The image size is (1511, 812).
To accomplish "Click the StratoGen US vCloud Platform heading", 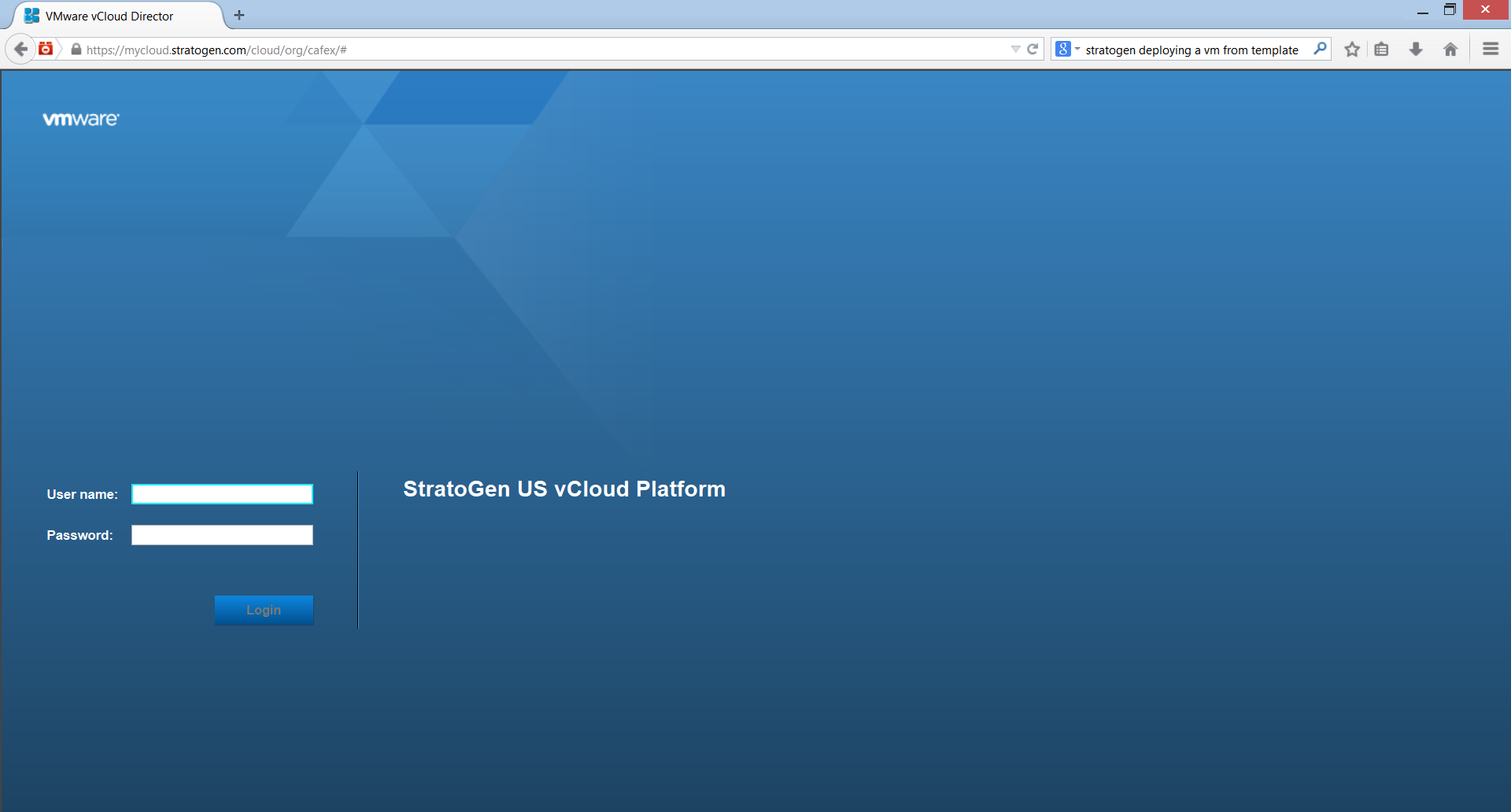I will point(564,489).
